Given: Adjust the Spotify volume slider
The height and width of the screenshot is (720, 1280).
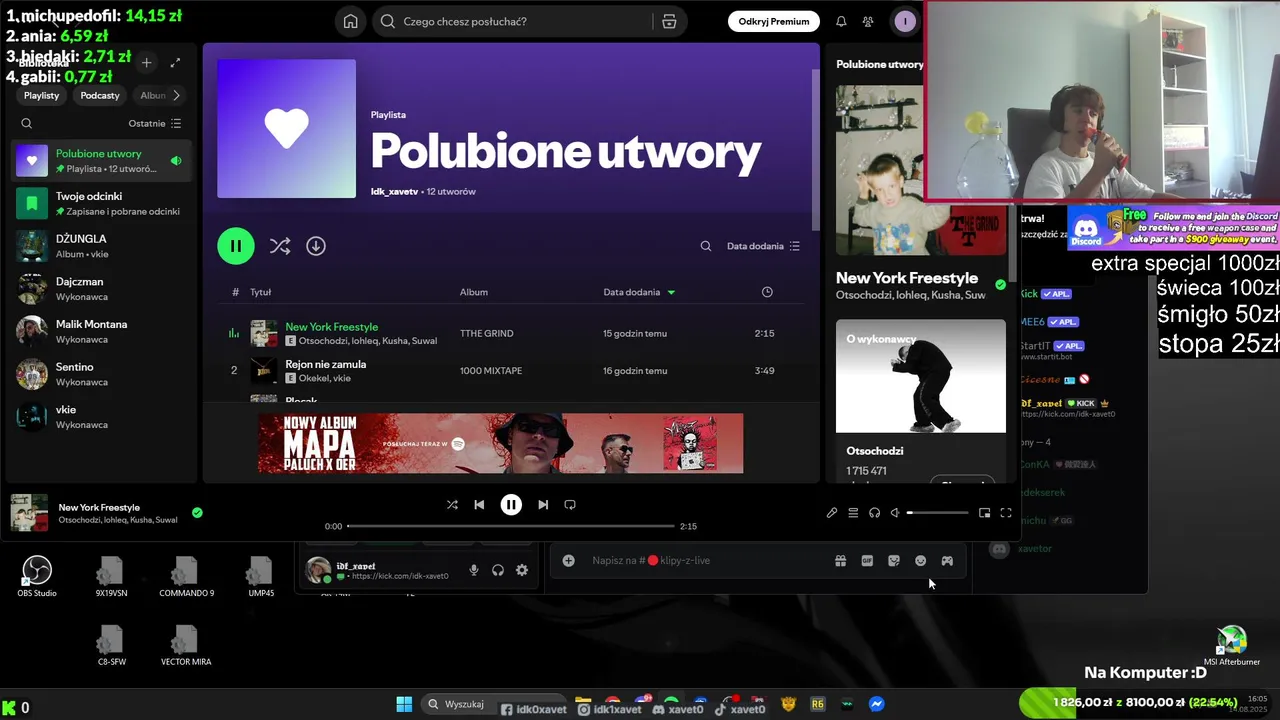Looking at the screenshot, I should point(938,513).
